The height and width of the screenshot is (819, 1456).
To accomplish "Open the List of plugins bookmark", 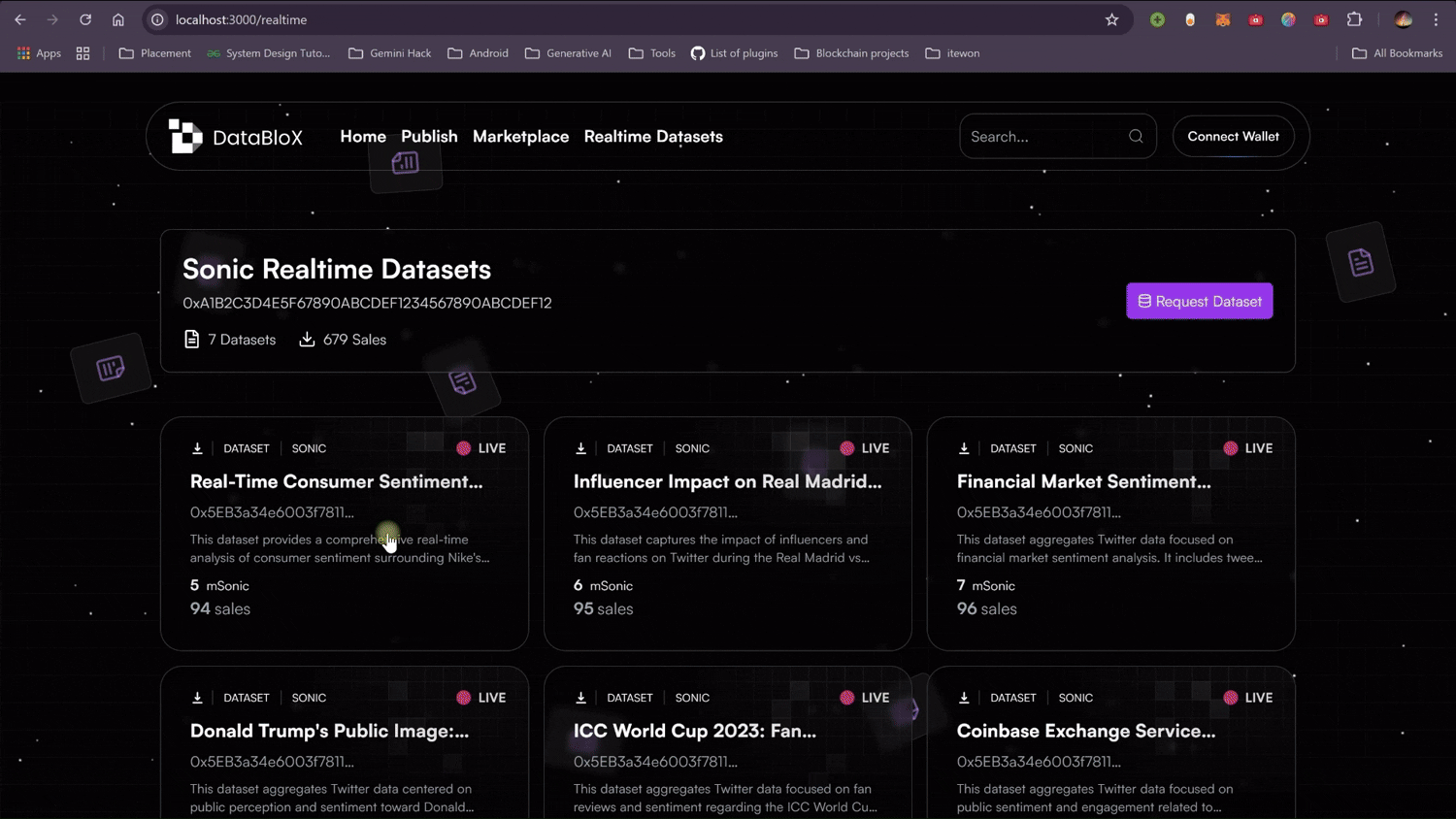I will [x=735, y=53].
